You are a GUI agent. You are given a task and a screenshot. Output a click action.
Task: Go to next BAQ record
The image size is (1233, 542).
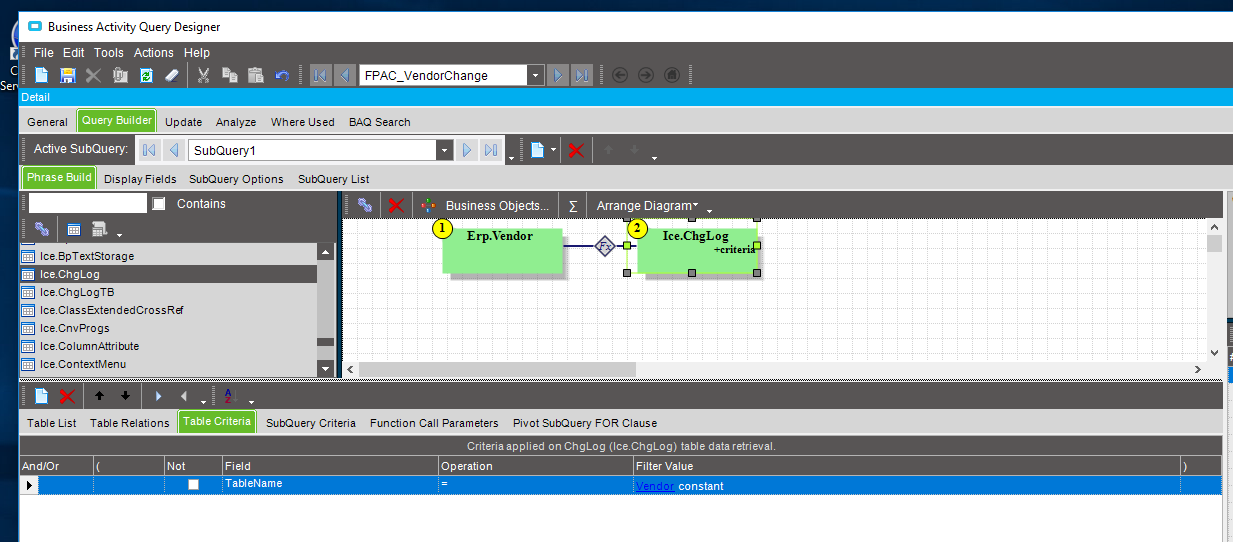(x=558, y=75)
